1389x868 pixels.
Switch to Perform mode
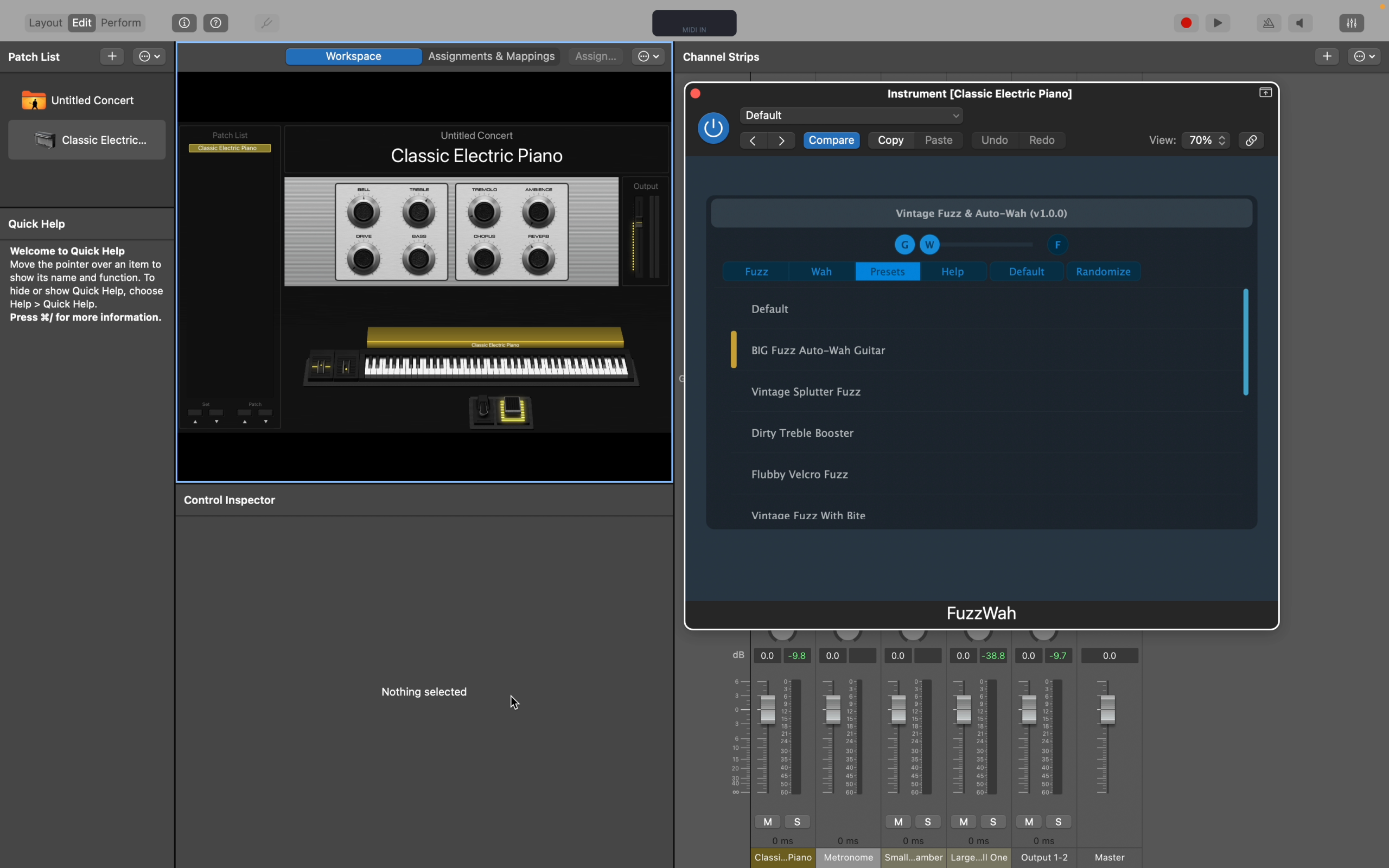[120, 23]
